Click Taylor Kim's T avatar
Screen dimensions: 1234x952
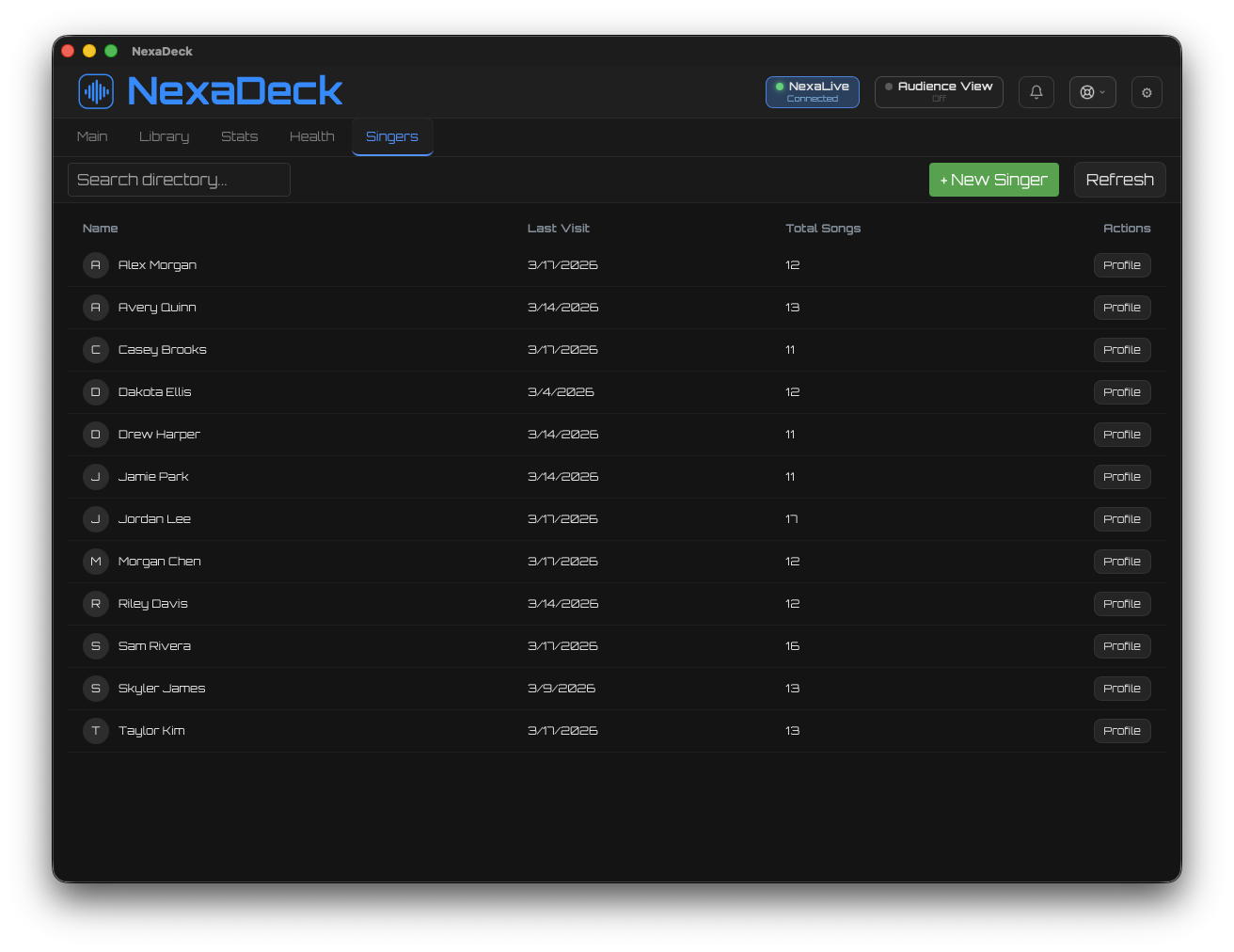point(95,731)
